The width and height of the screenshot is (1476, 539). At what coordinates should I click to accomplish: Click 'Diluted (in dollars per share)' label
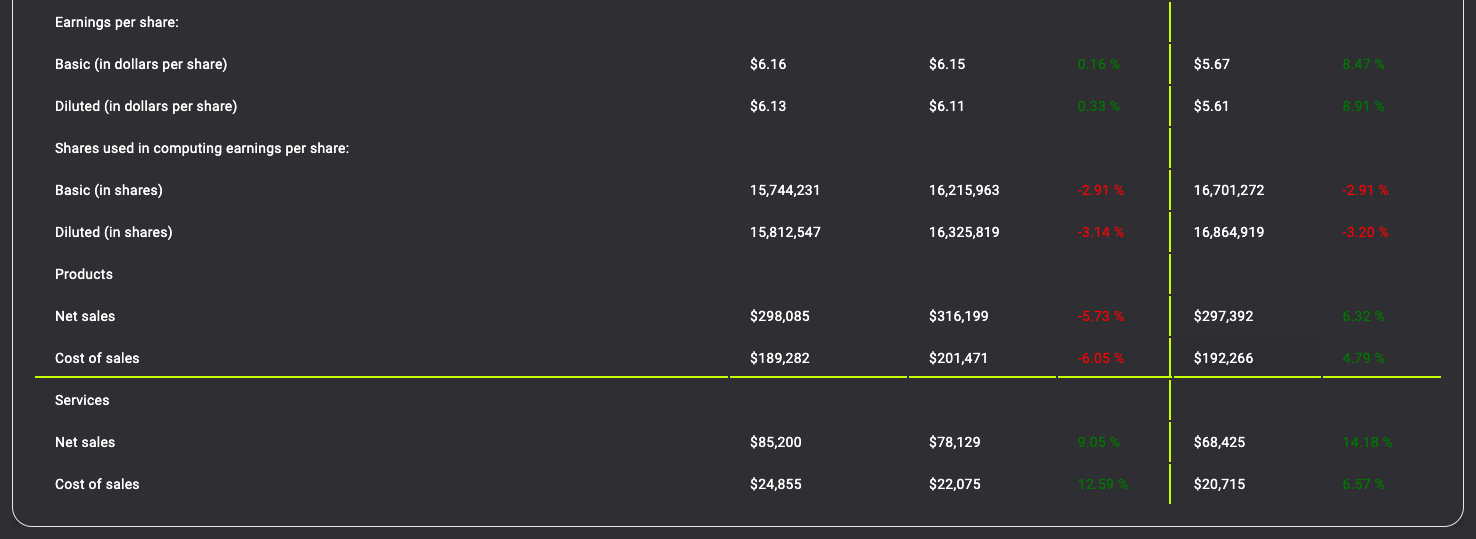tap(146, 106)
